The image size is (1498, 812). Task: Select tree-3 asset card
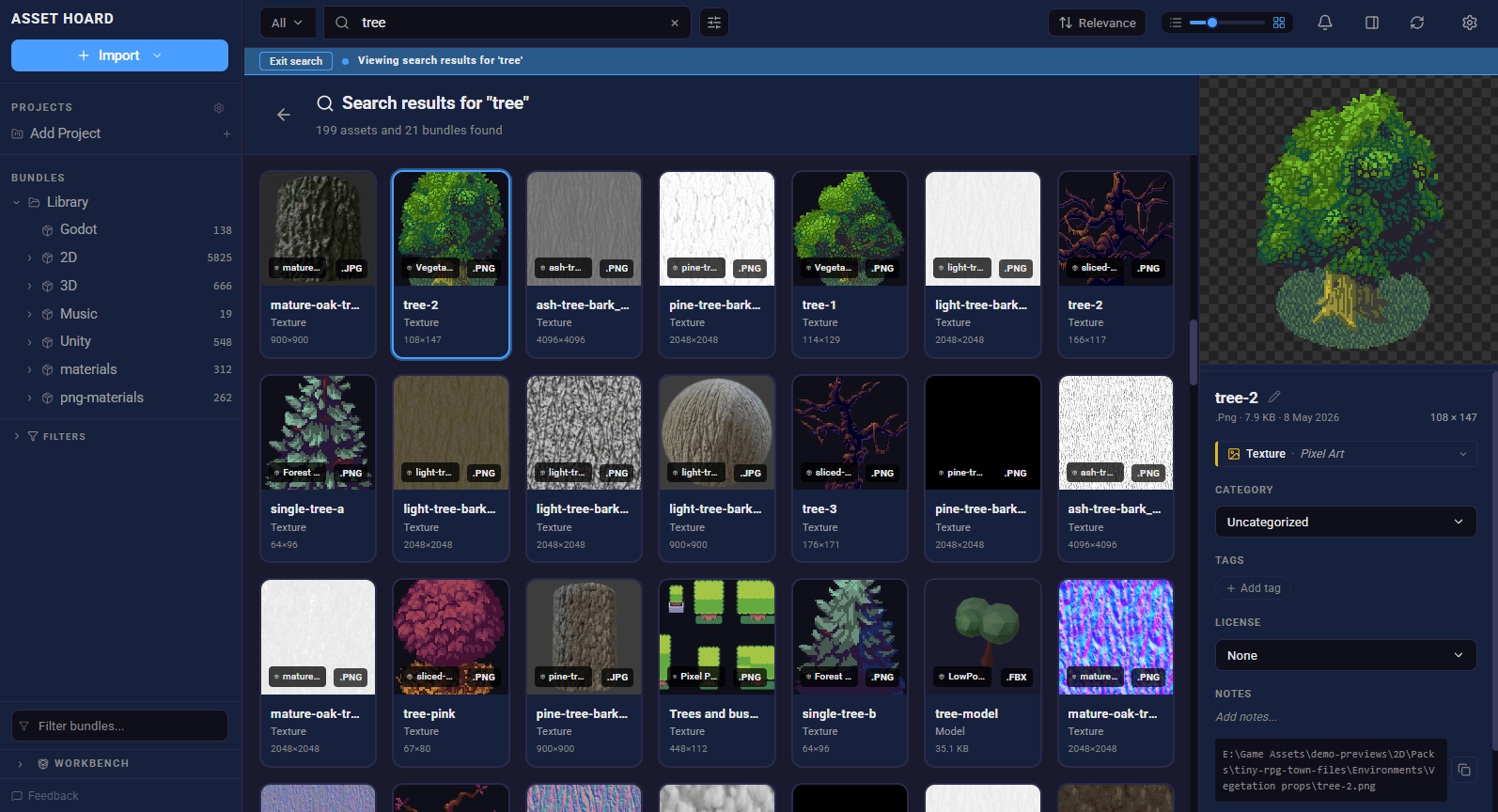pyautogui.click(x=850, y=468)
